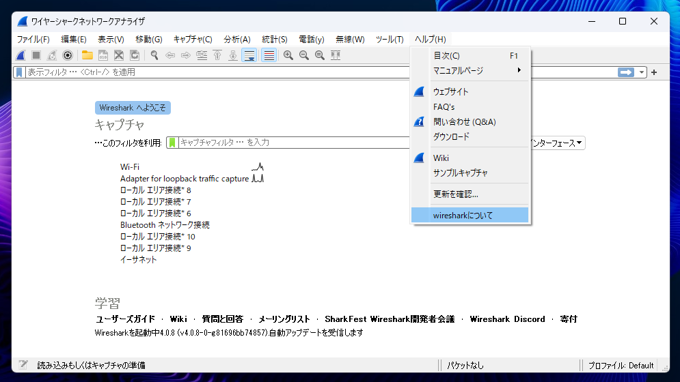Viewport: 680px width, 382px height.
Task: Open the 移動(G) menu
Action: (x=149, y=39)
